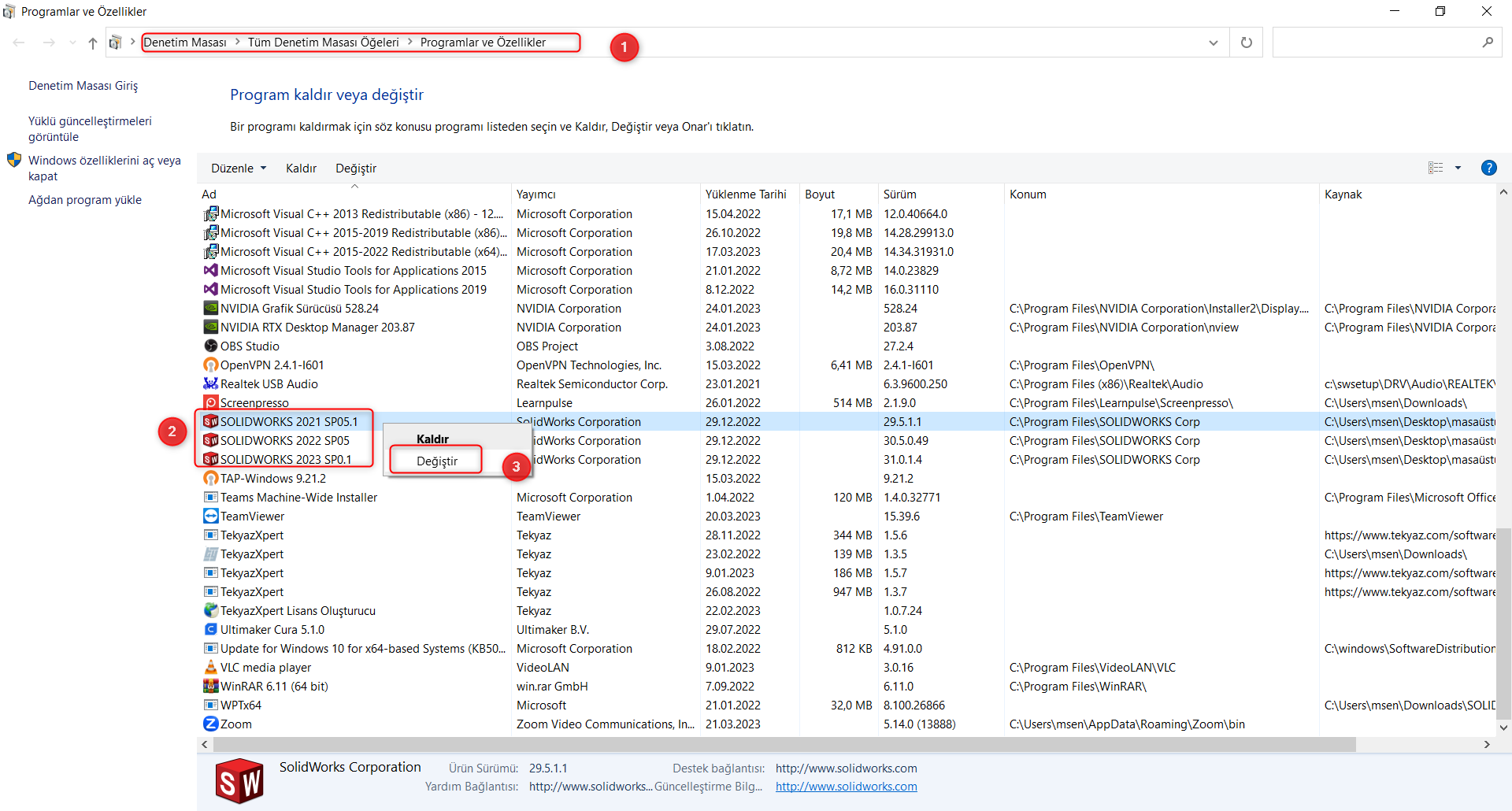Expand the address bar history dropdown

pos(1213,43)
